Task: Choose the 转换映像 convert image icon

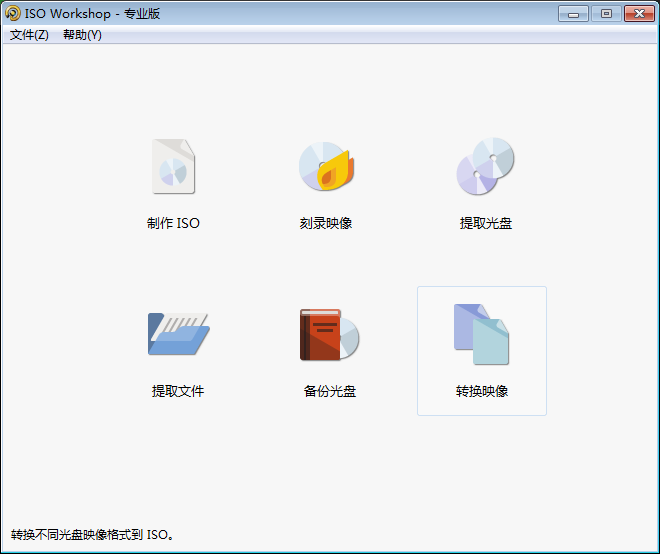Action: (x=482, y=334)
